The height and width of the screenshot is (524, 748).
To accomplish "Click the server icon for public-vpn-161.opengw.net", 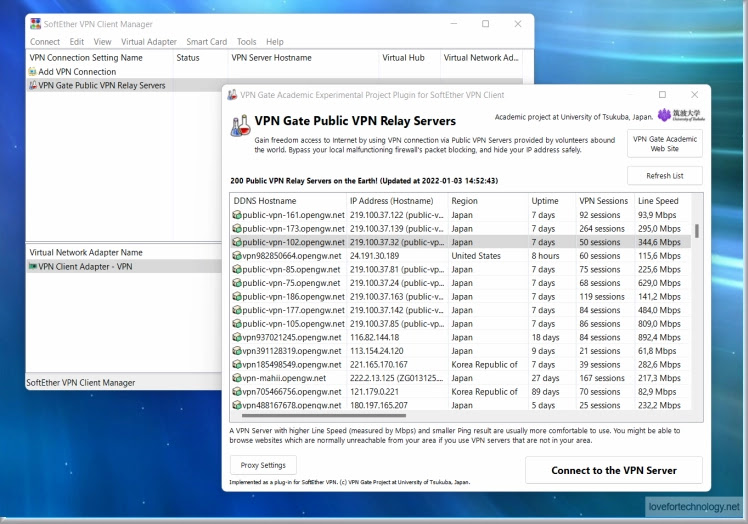I will [237, 215].
